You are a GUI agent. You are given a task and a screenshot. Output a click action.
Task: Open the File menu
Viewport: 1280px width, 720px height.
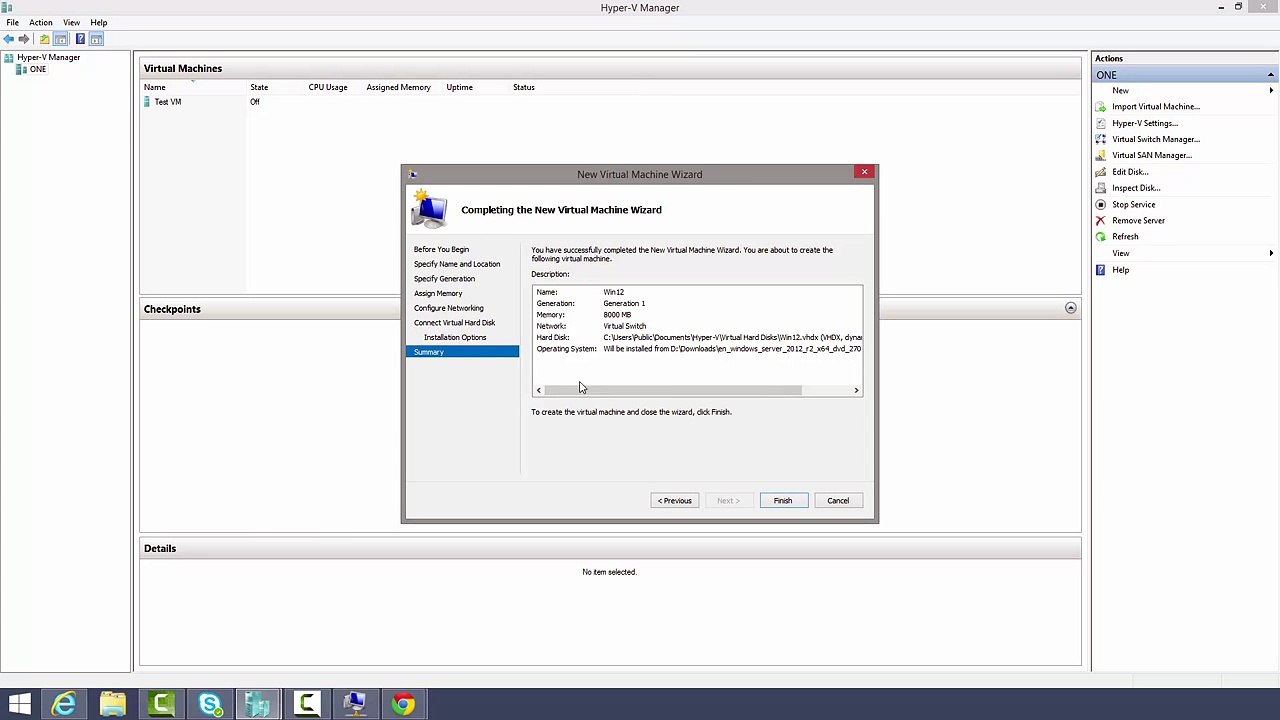pos(13,22)
